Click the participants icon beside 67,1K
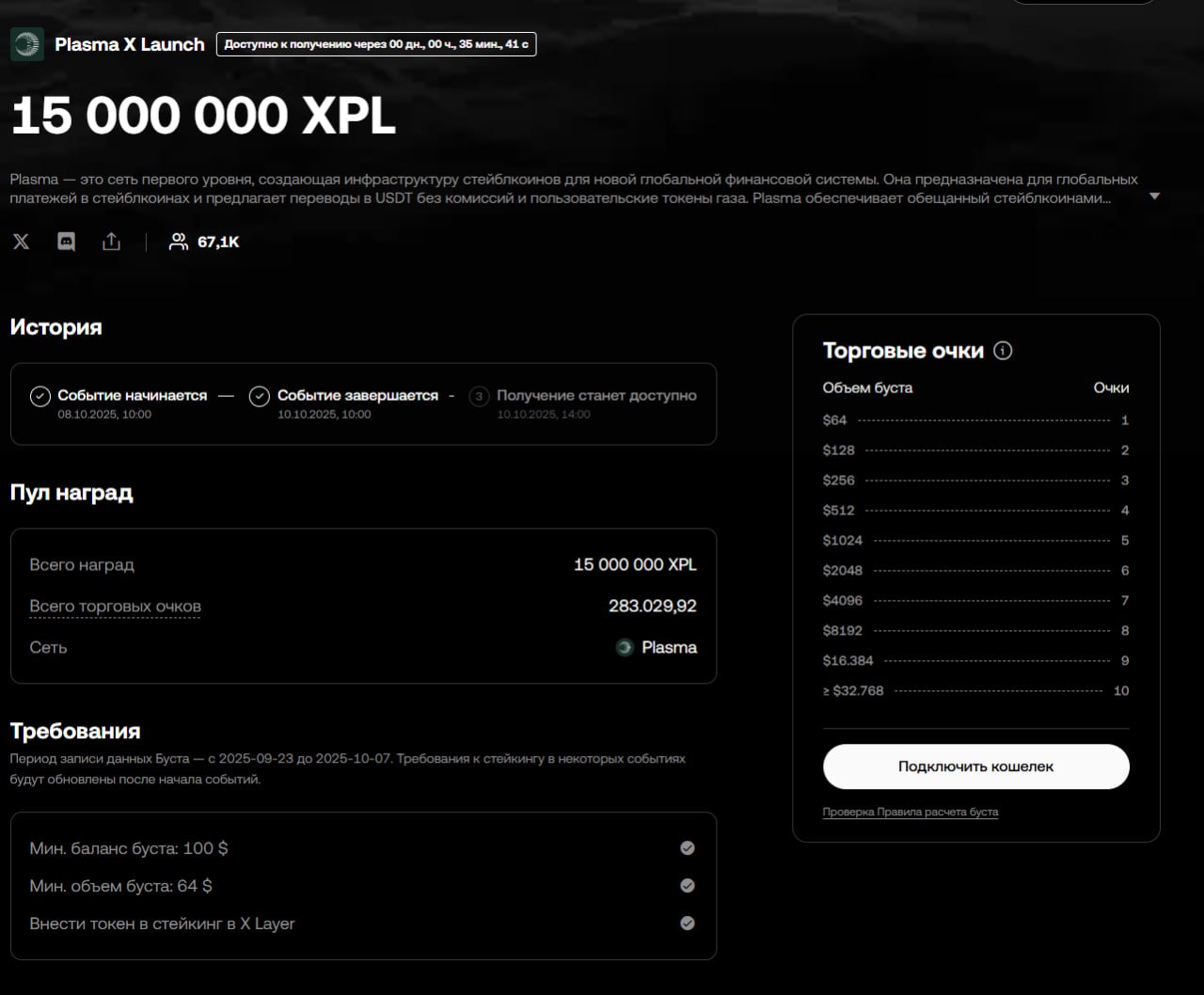The image size is (1204, 995). click(178, 242)
